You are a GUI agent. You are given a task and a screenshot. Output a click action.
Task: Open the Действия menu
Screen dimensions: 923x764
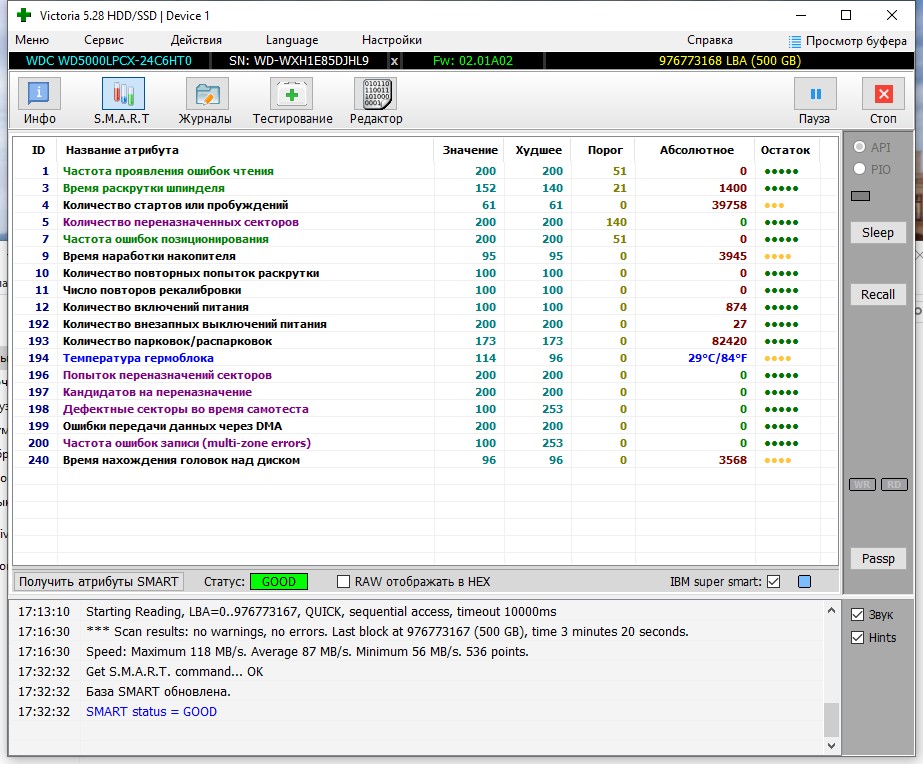196,40
